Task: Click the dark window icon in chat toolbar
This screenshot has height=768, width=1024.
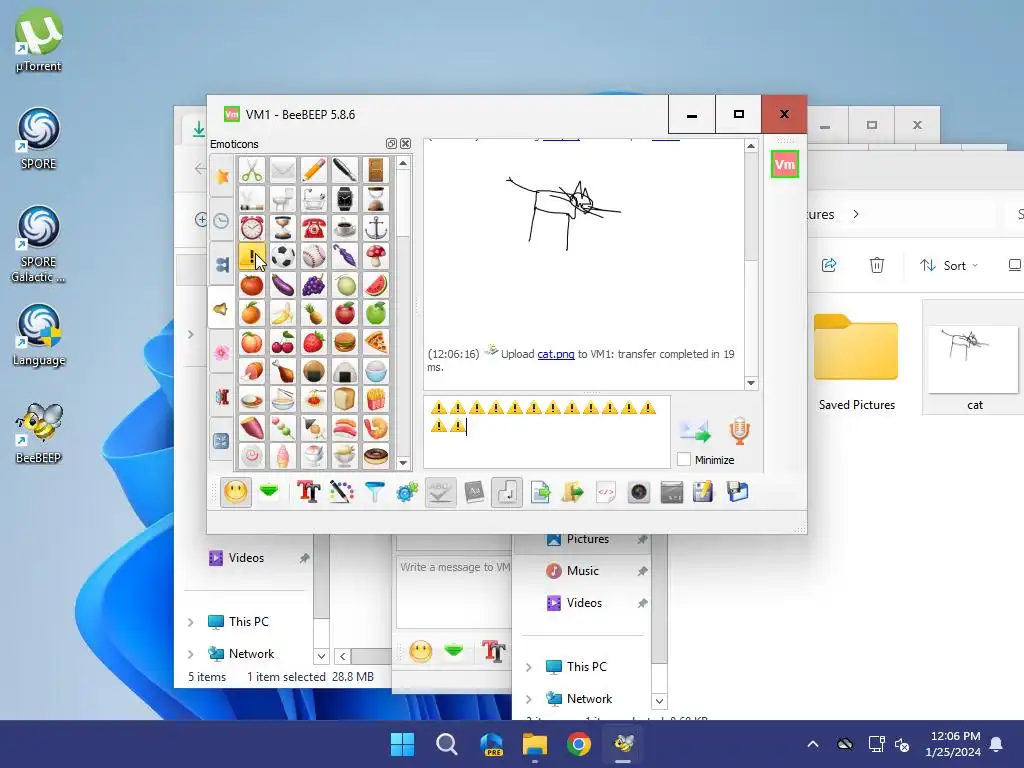Action: [671, 492]
